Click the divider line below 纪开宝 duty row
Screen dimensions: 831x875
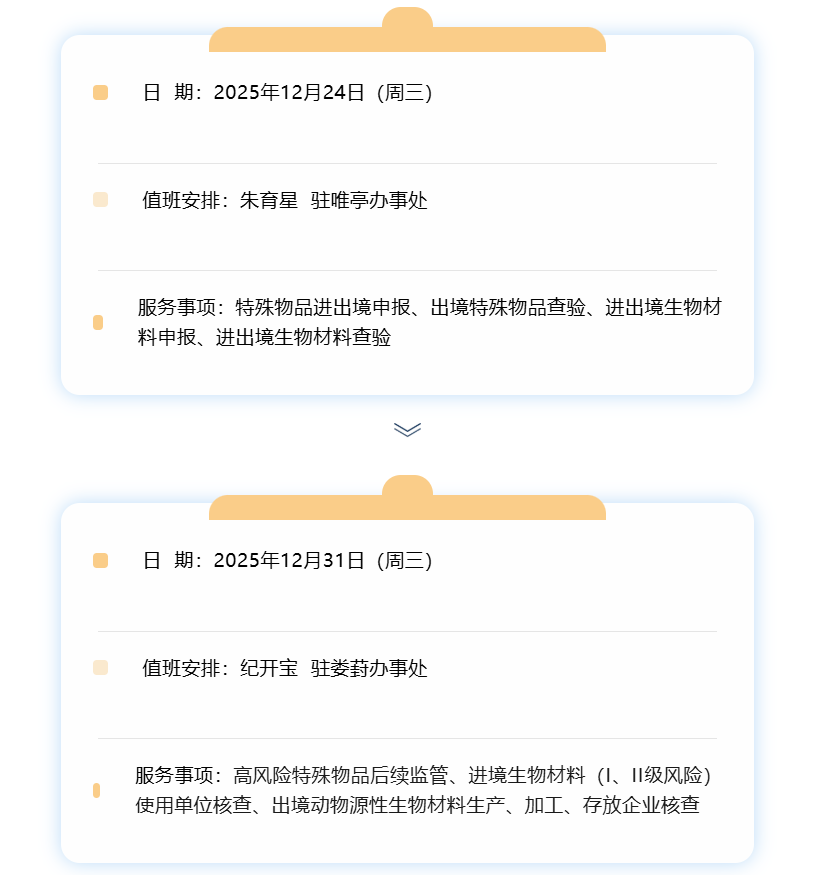click(x=407, y=738)
